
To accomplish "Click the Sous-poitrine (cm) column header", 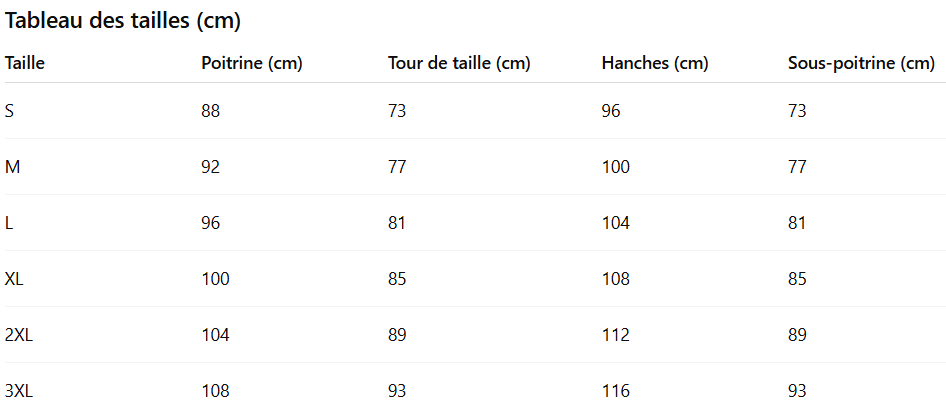I will [x=861, y=63].
